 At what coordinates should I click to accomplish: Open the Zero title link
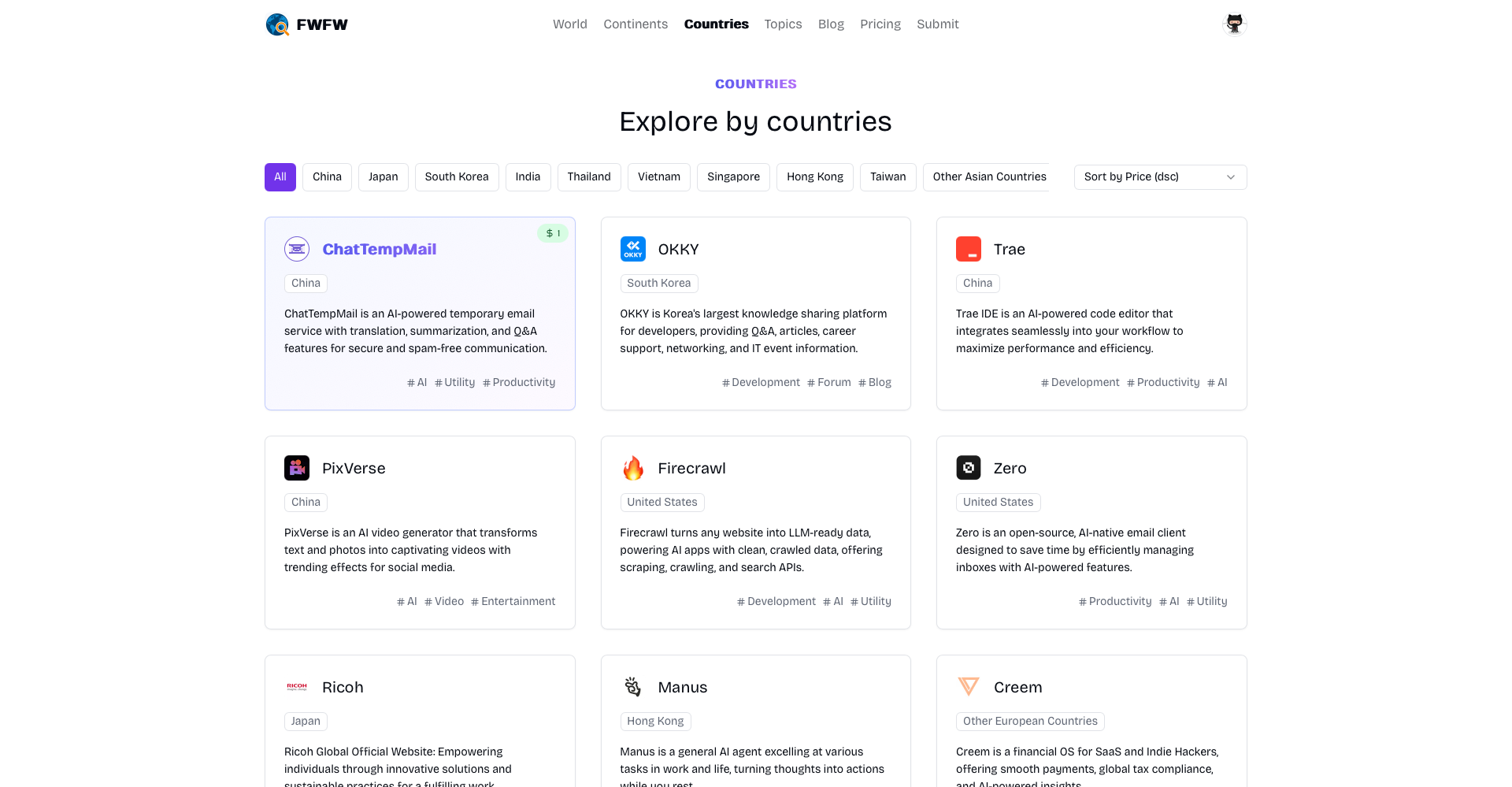click(1010, 469)
